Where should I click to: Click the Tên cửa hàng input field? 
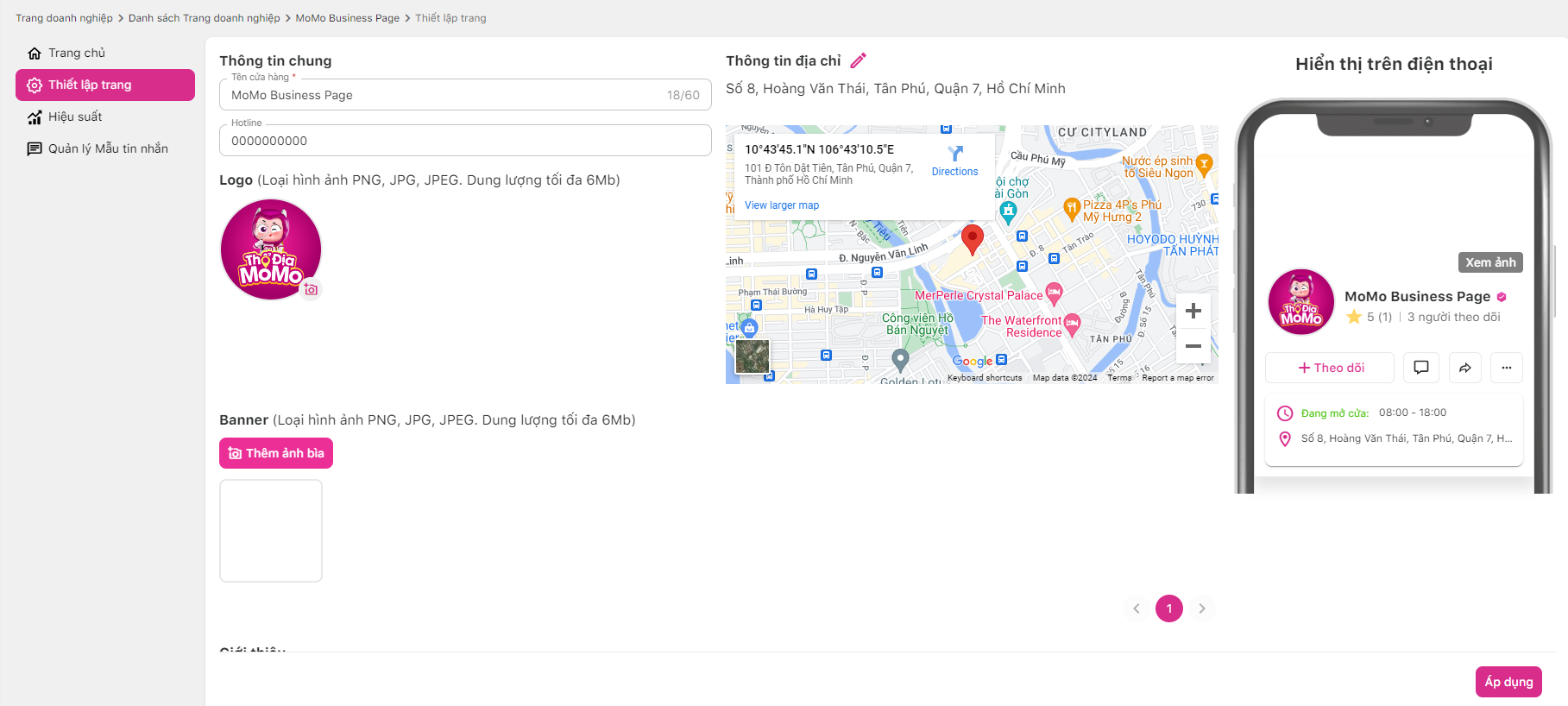pos(465,95)
